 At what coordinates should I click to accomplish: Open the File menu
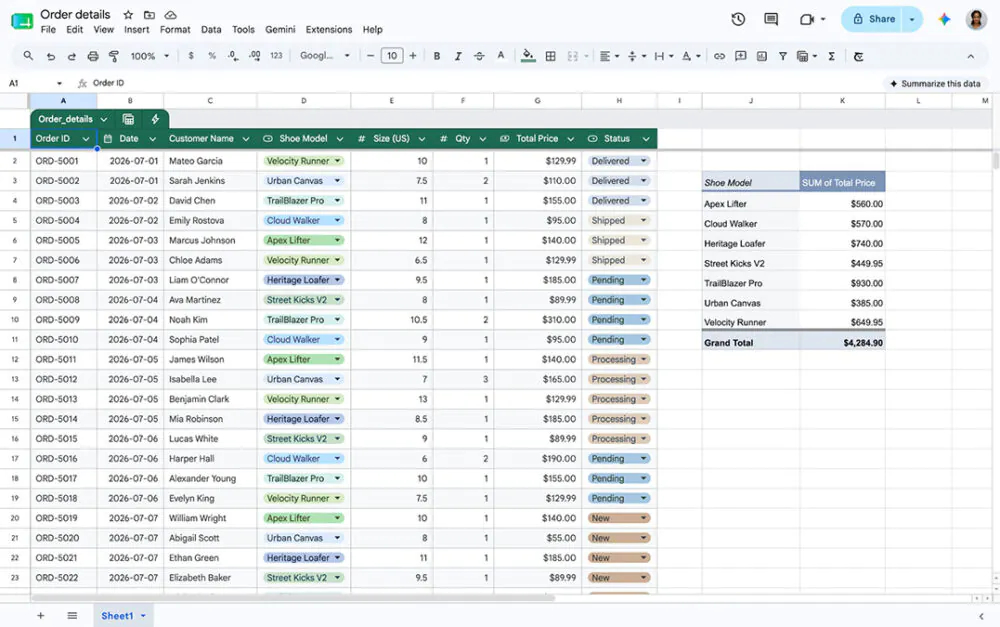pos(48,29)
